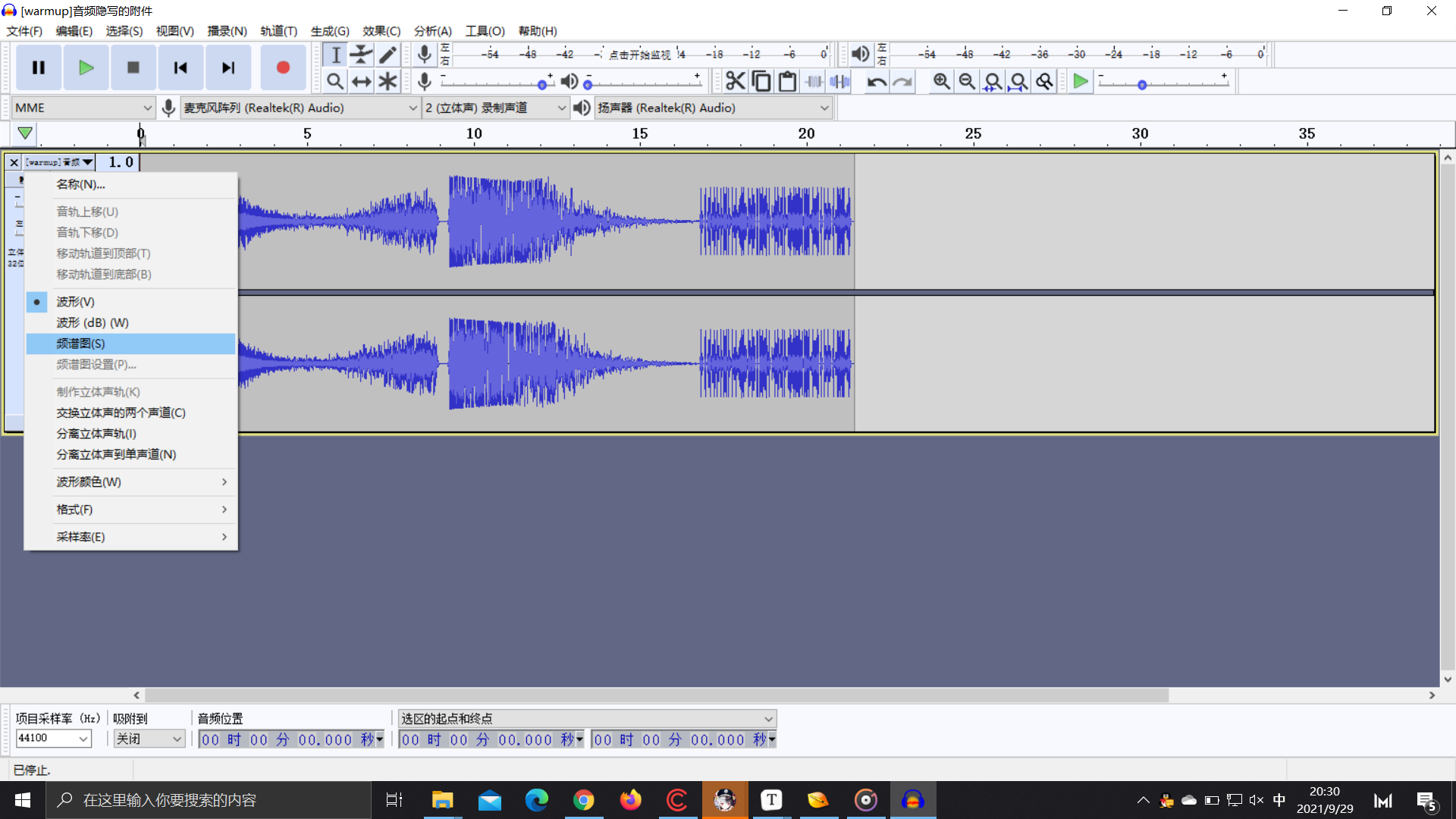Open File Explorer from the taskbar

(442, 800)
